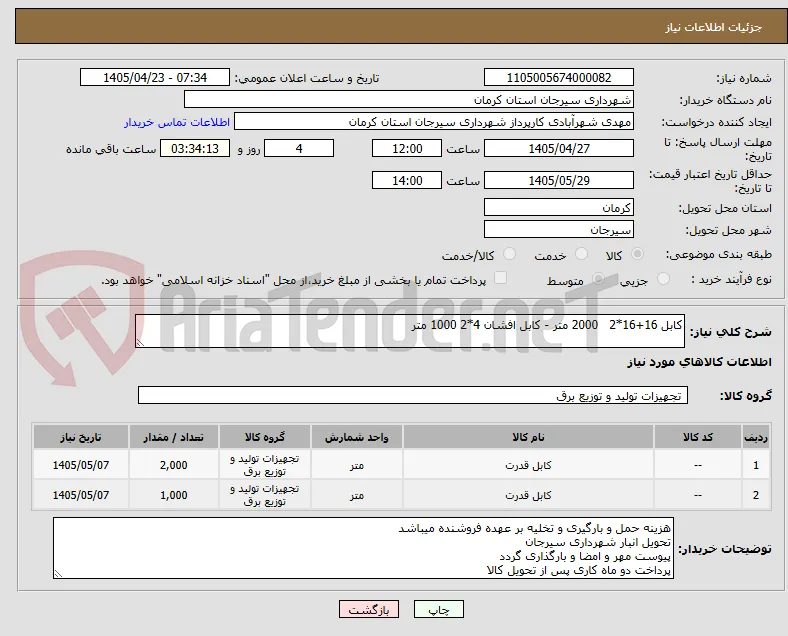Click the اطلاعات کالاهای مورد نیاز heading
This screenshot has height=636, width=788.
tap(699, 362)
